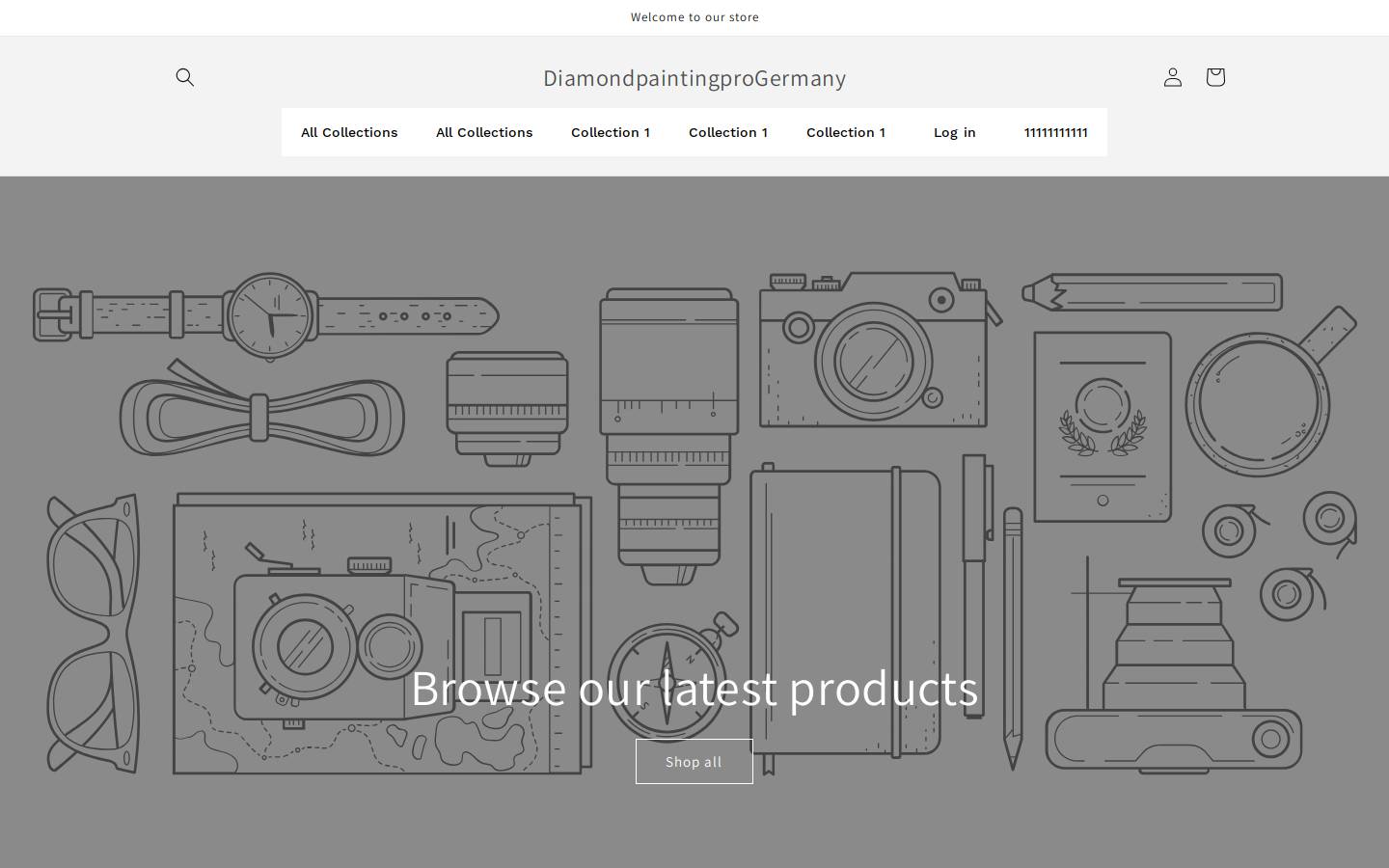The width and height of the screenshot is (1389, 868).
Task: Open the second All Collections menu item
Action: tap(484, 132)
